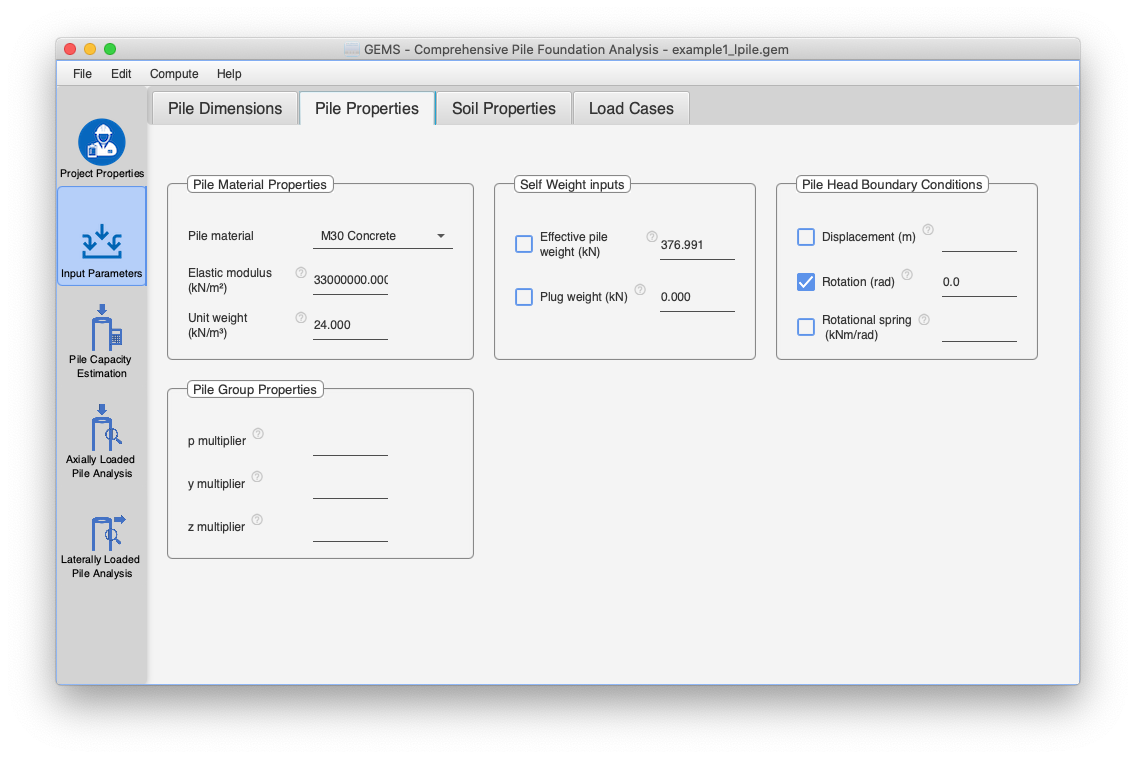The width and height of the screenshot is (1136, 759).
Task: Click help icon next to Elastic modulus
Action: [x=301, y=272]
